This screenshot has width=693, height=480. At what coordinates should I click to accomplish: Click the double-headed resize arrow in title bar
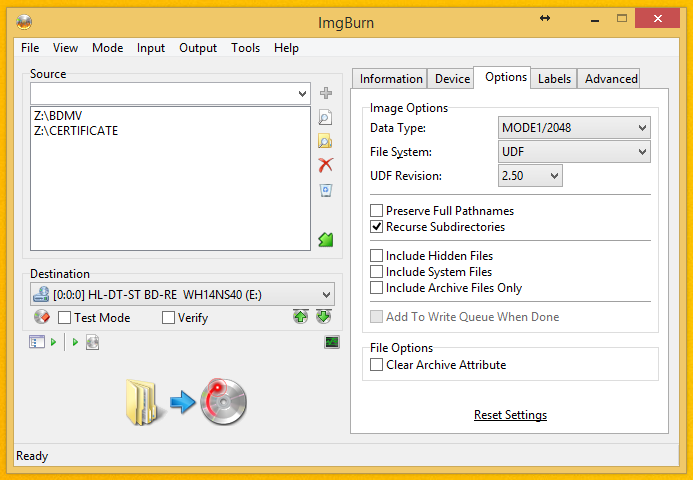pos(545,18)
